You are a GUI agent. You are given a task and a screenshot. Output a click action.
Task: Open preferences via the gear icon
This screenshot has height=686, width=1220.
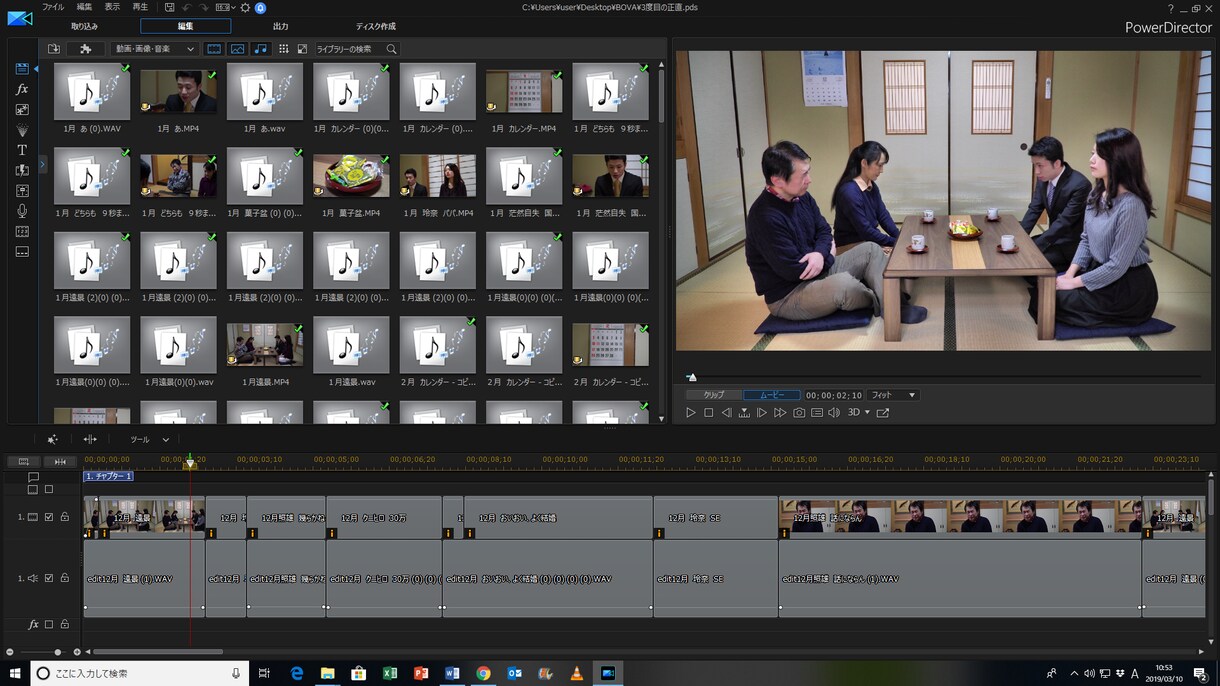245,7
